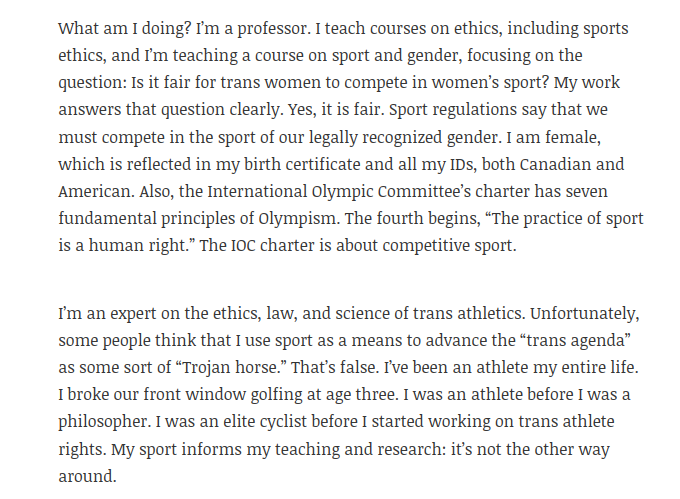Click the quoted phrase 'Trojan horse.'
The image size is (680, 499).
[x=235, y=368]
